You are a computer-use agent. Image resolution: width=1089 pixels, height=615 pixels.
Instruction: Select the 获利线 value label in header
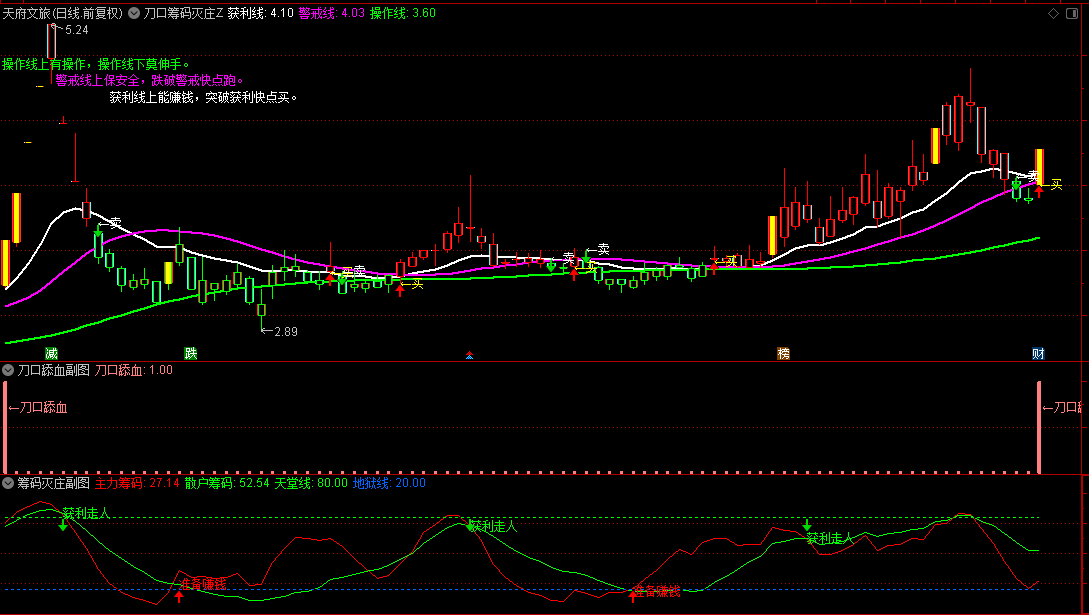click(x=260, y=14)
